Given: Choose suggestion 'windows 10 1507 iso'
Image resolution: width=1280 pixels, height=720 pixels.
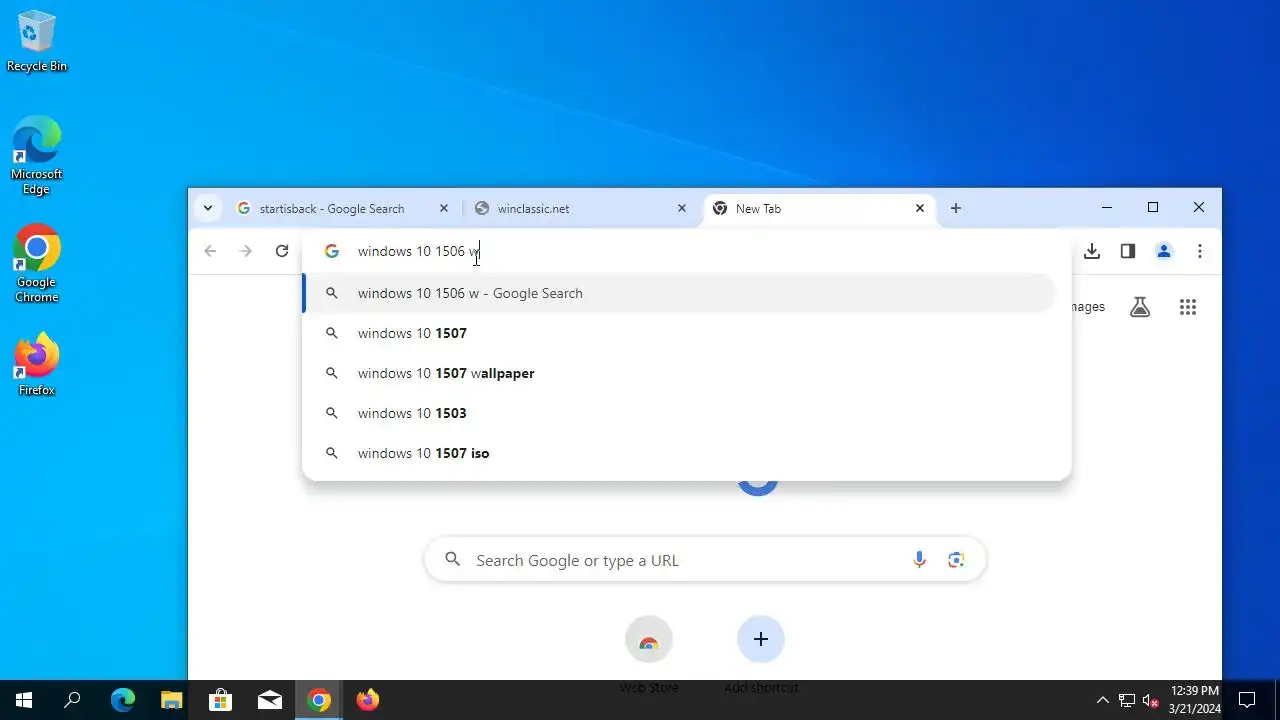Looking at the screenshot, I should 679,453.
